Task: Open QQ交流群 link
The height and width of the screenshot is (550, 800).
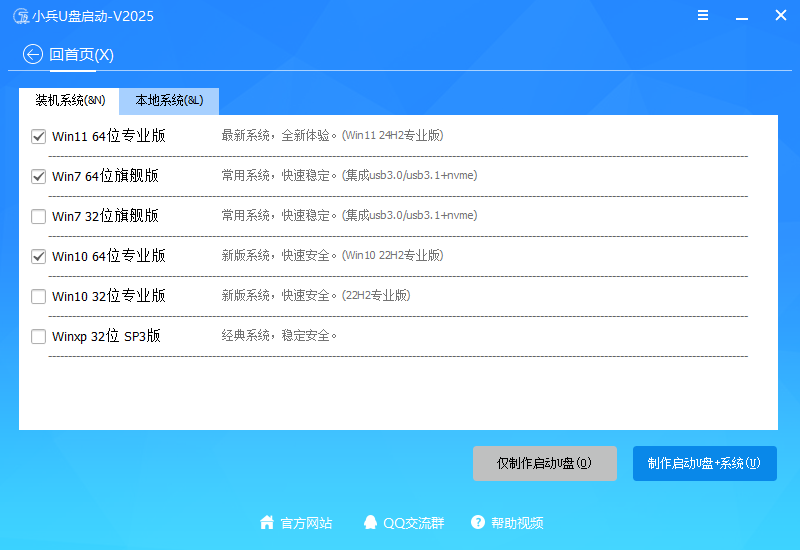Action: pos(414,523)
